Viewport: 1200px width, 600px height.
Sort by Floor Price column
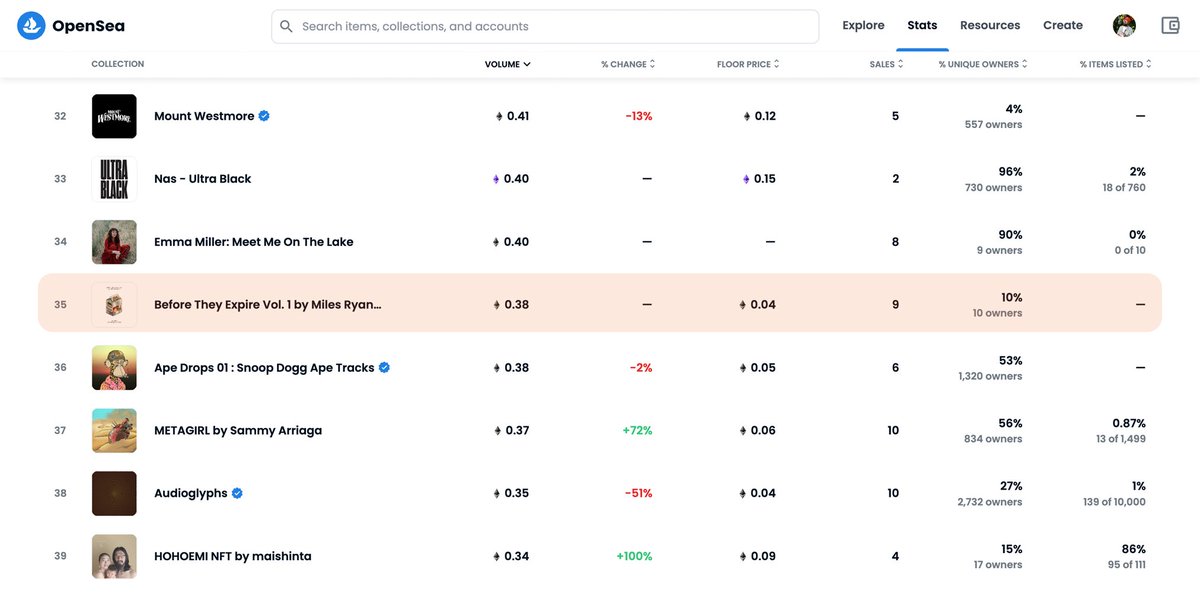[x=748, y=64]
